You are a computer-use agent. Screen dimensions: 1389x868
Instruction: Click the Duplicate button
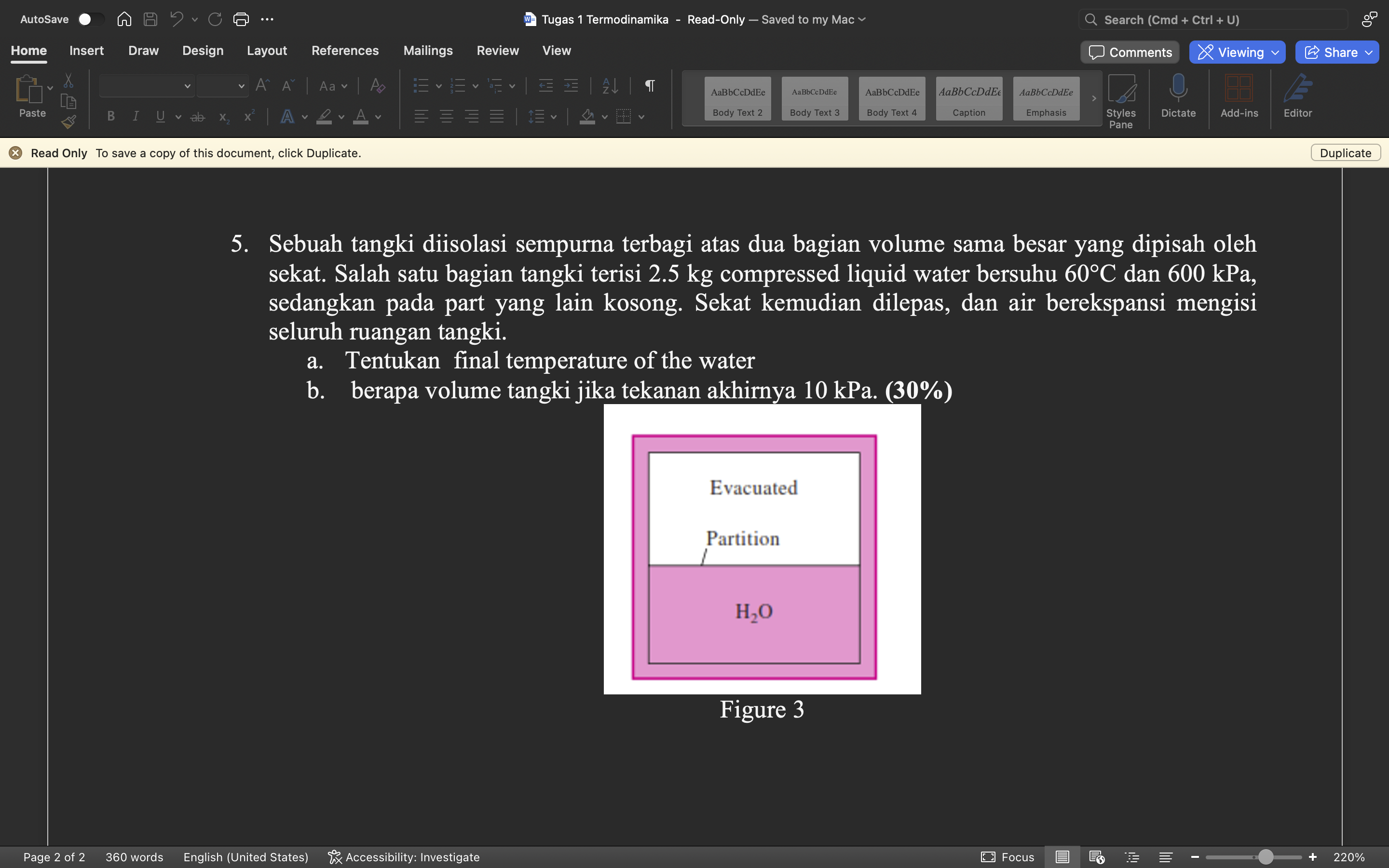tap(1345, 152)
